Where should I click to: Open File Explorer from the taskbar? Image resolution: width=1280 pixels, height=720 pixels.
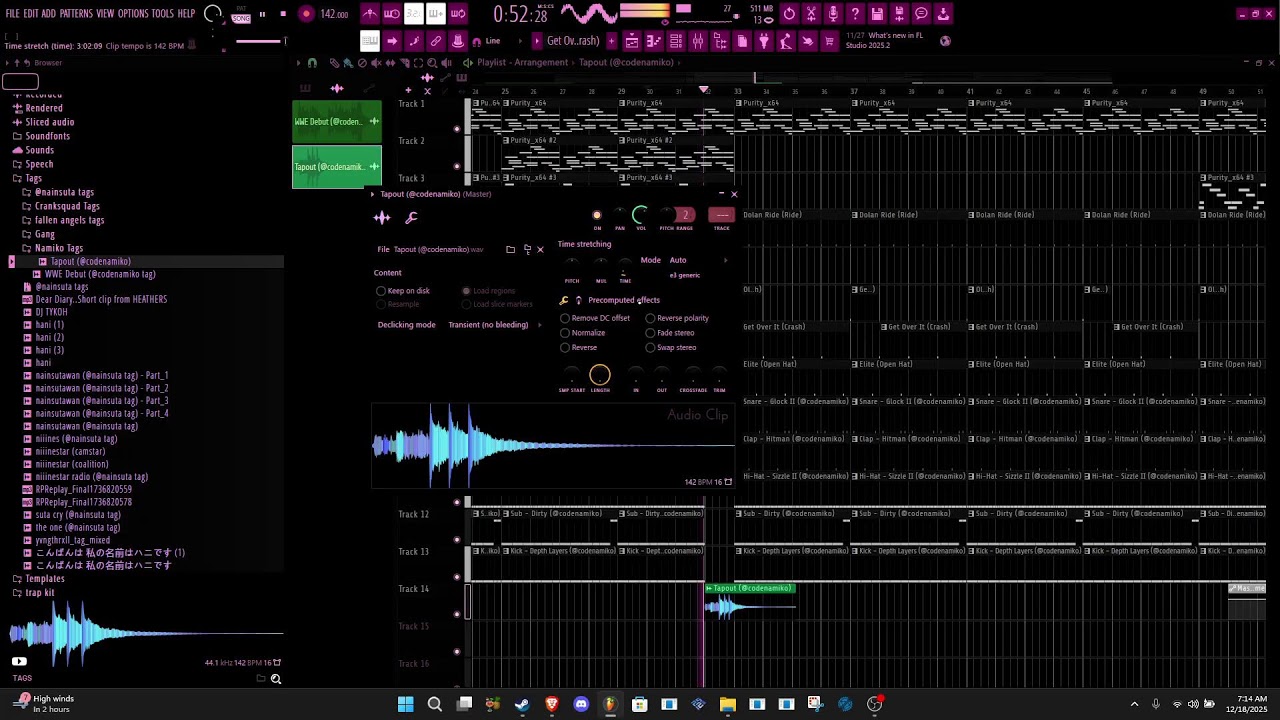[727, 704]
